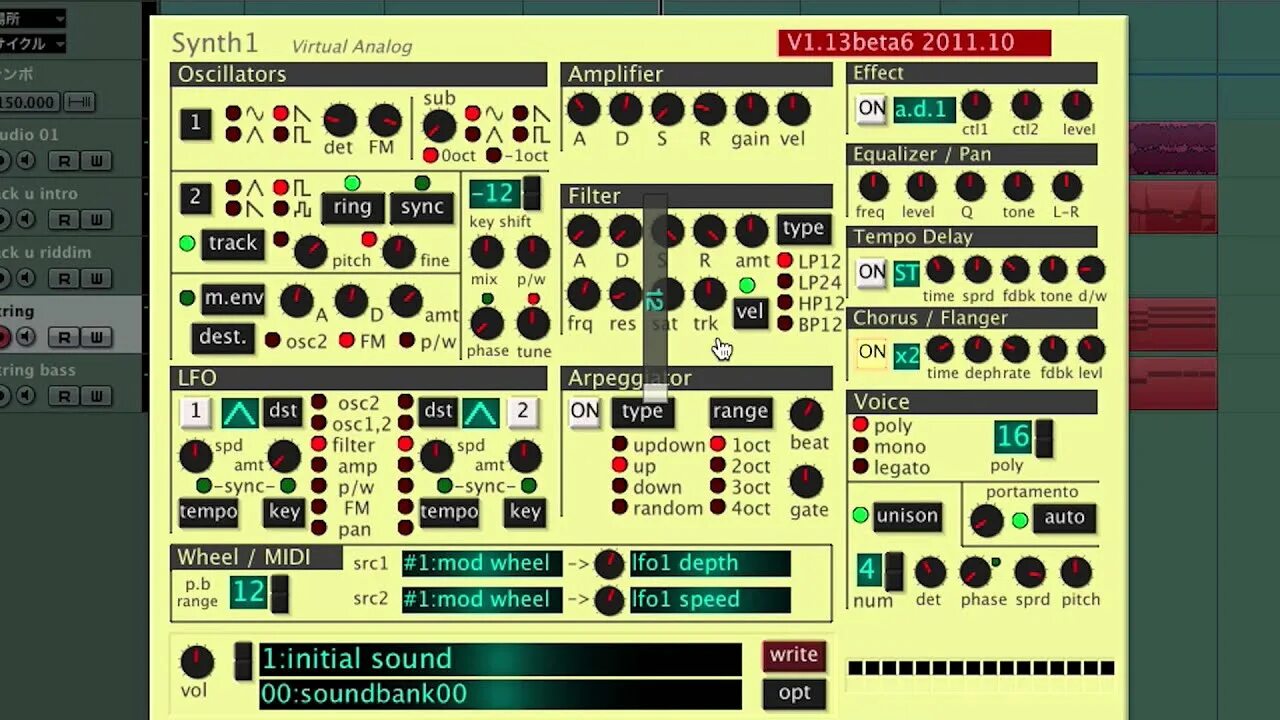The height and width of the screenshot is (720, 1280).
Task: Open the lfo1 speed destination selector
Action: pos(710,599)
